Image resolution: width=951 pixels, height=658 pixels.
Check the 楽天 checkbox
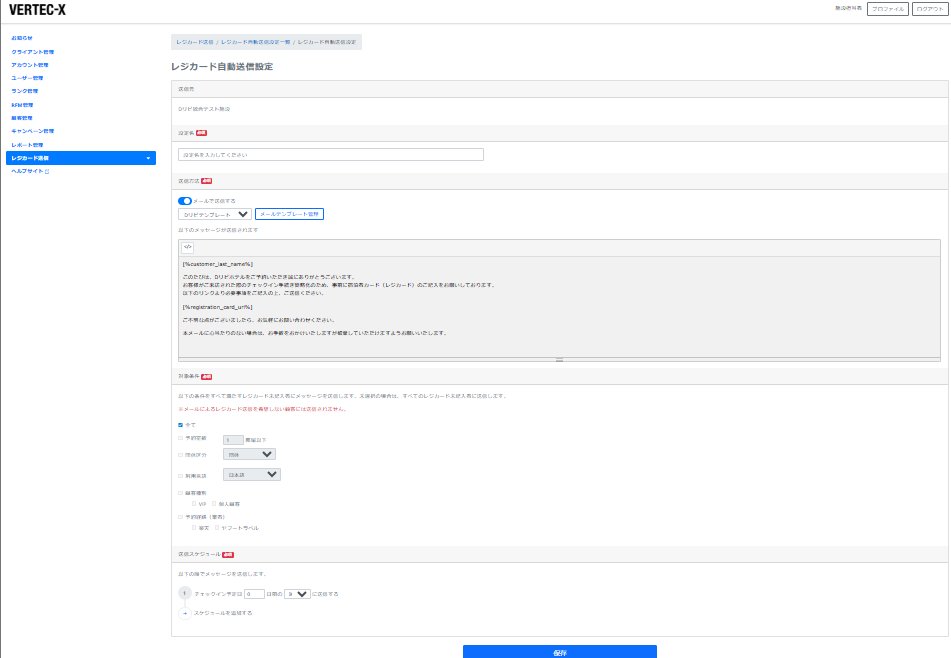tap(194, 528)
